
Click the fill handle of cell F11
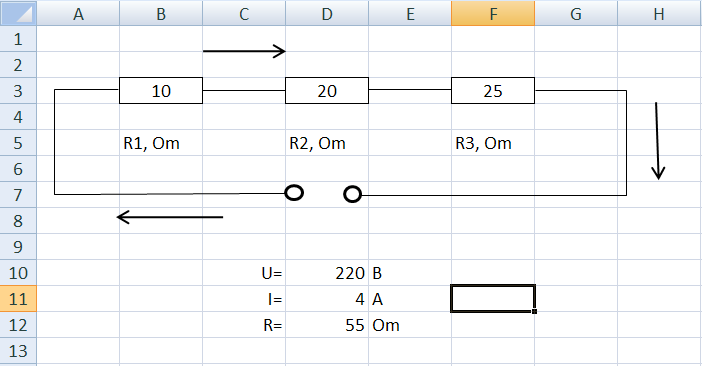pos(535,311)
